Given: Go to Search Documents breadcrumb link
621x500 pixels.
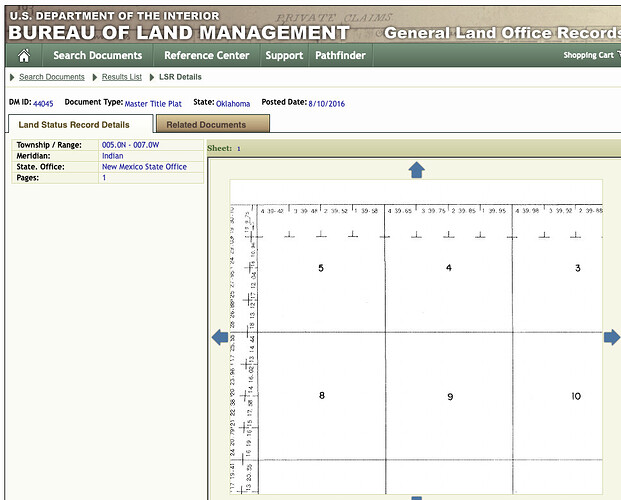Looking at the screenshot, I should coord(51,77).
